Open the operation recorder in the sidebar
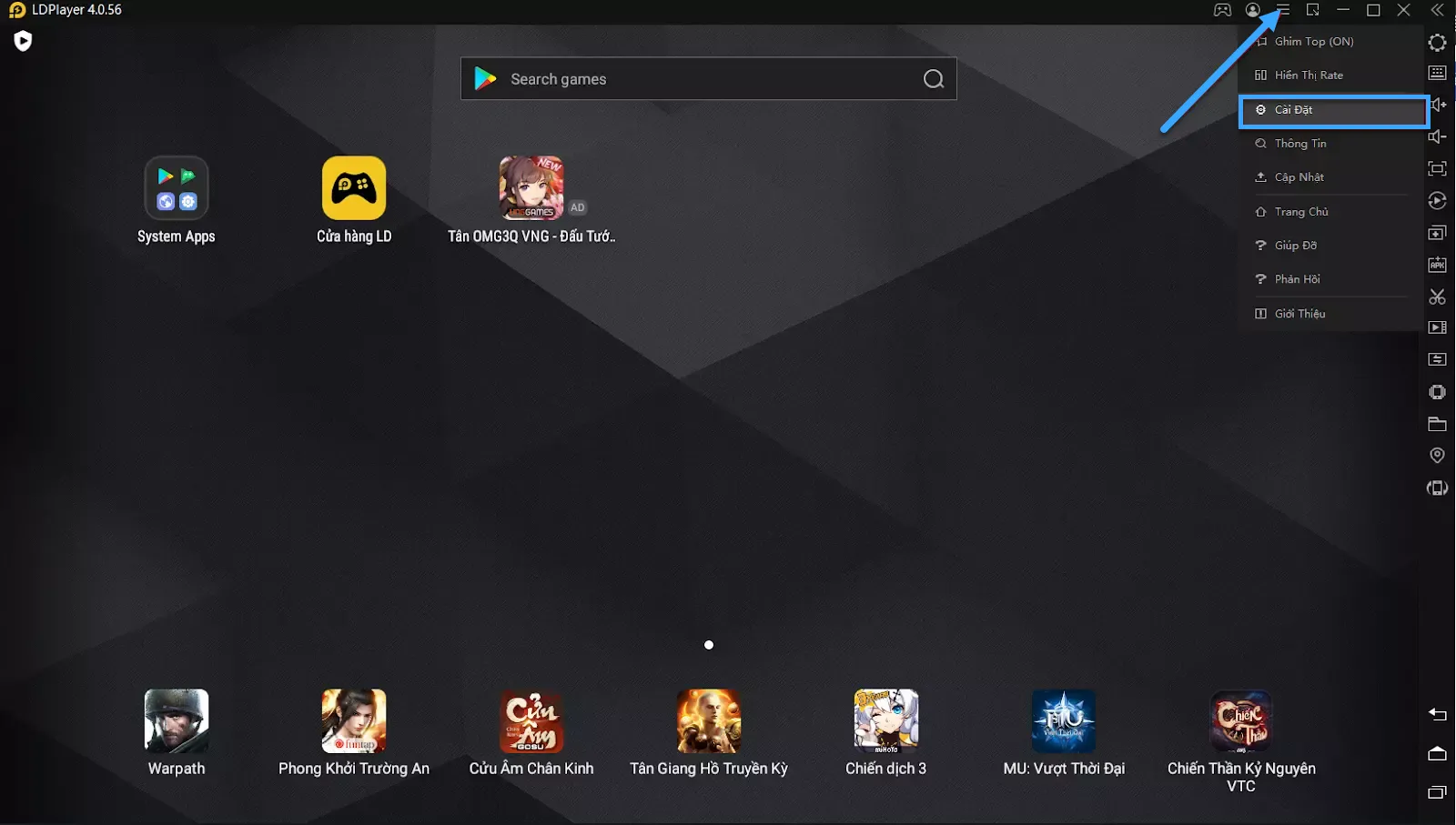The width and height of the screenshot is (1456, 825). pyautogui.click(x=1437, y=201)
